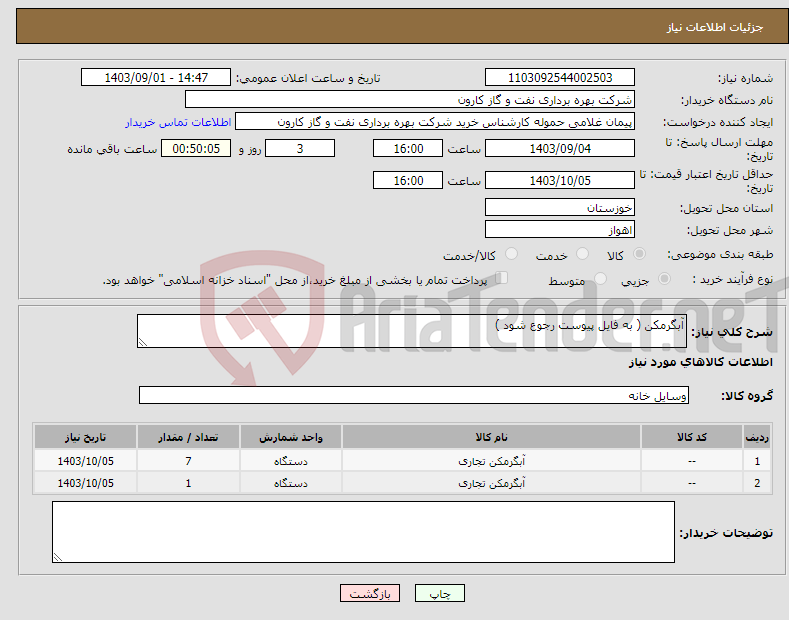Click آبگرمکن تجاری in row 2

(x=491, y=483)
